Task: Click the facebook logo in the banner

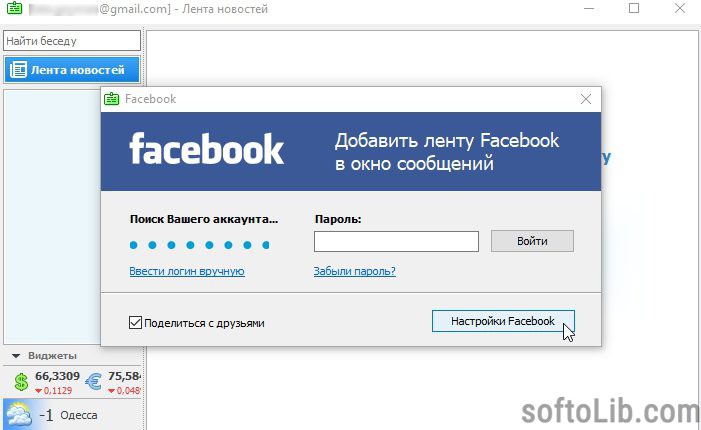Action: tap(207, 149)
